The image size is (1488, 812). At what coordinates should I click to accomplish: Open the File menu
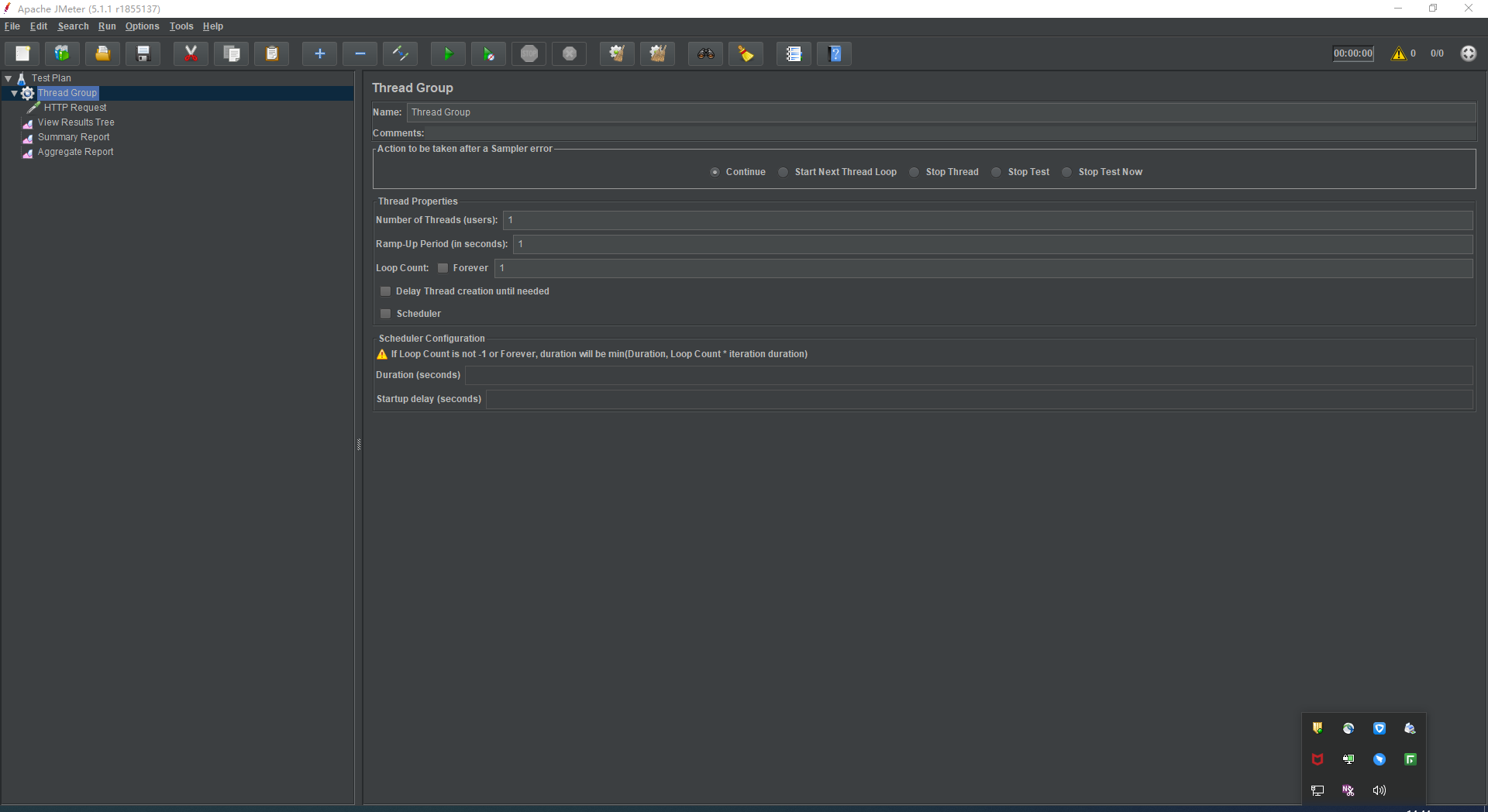click(x=12, y=26)
